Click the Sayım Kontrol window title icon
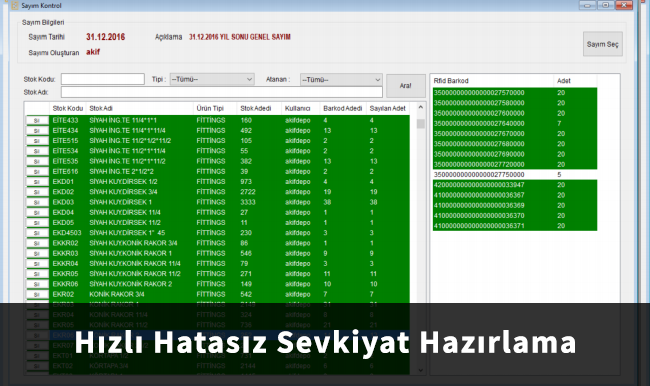Viewport: 650px width, 386px height. pyautogui.click(x=15, y=5)
